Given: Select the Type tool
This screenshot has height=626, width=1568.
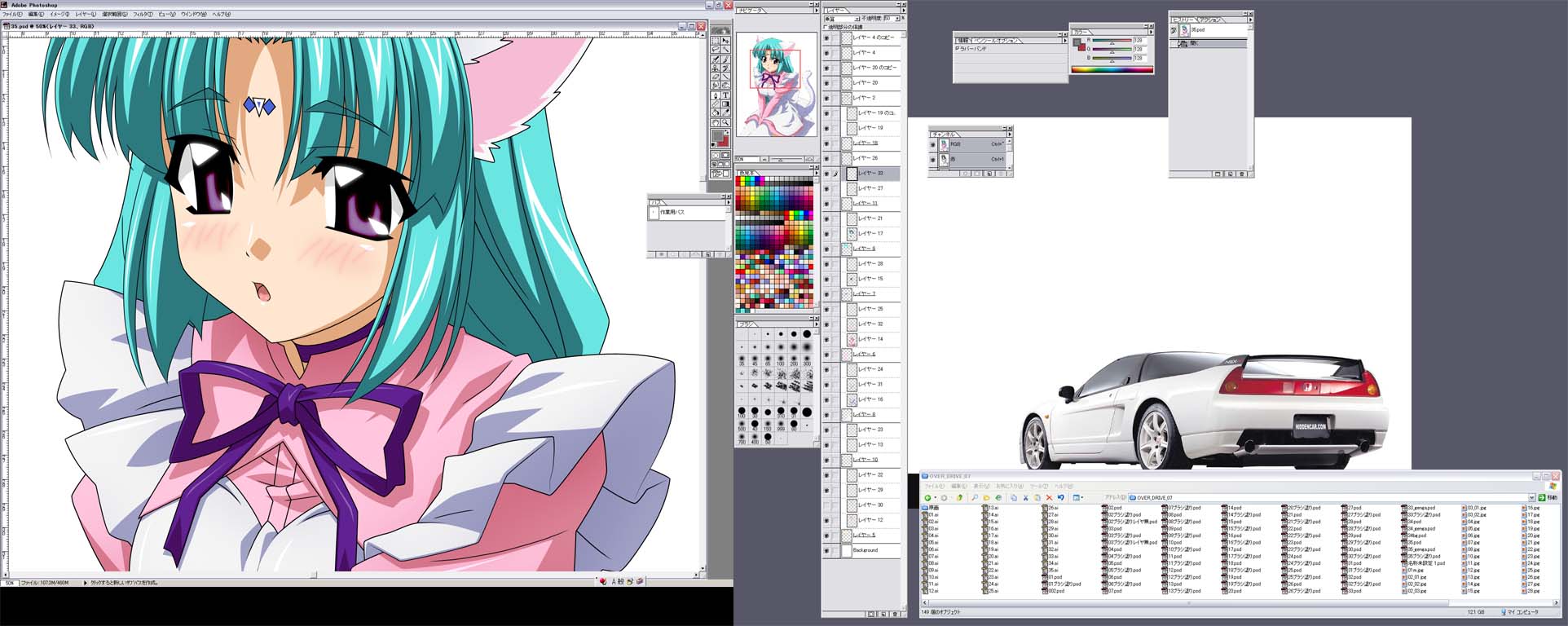Looking at the screenshot, I should pos(725,95).
